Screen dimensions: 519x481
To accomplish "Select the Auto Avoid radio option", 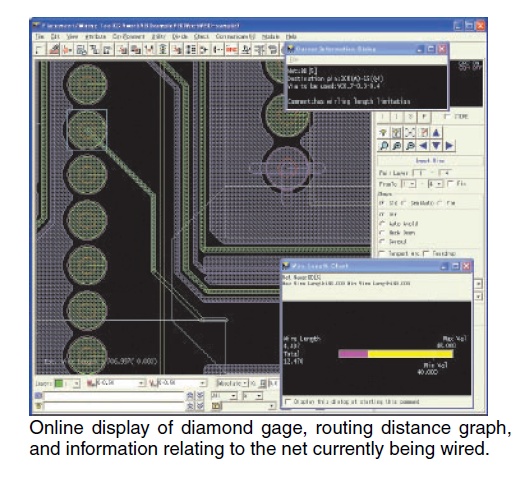I will (x=382, y=223).
